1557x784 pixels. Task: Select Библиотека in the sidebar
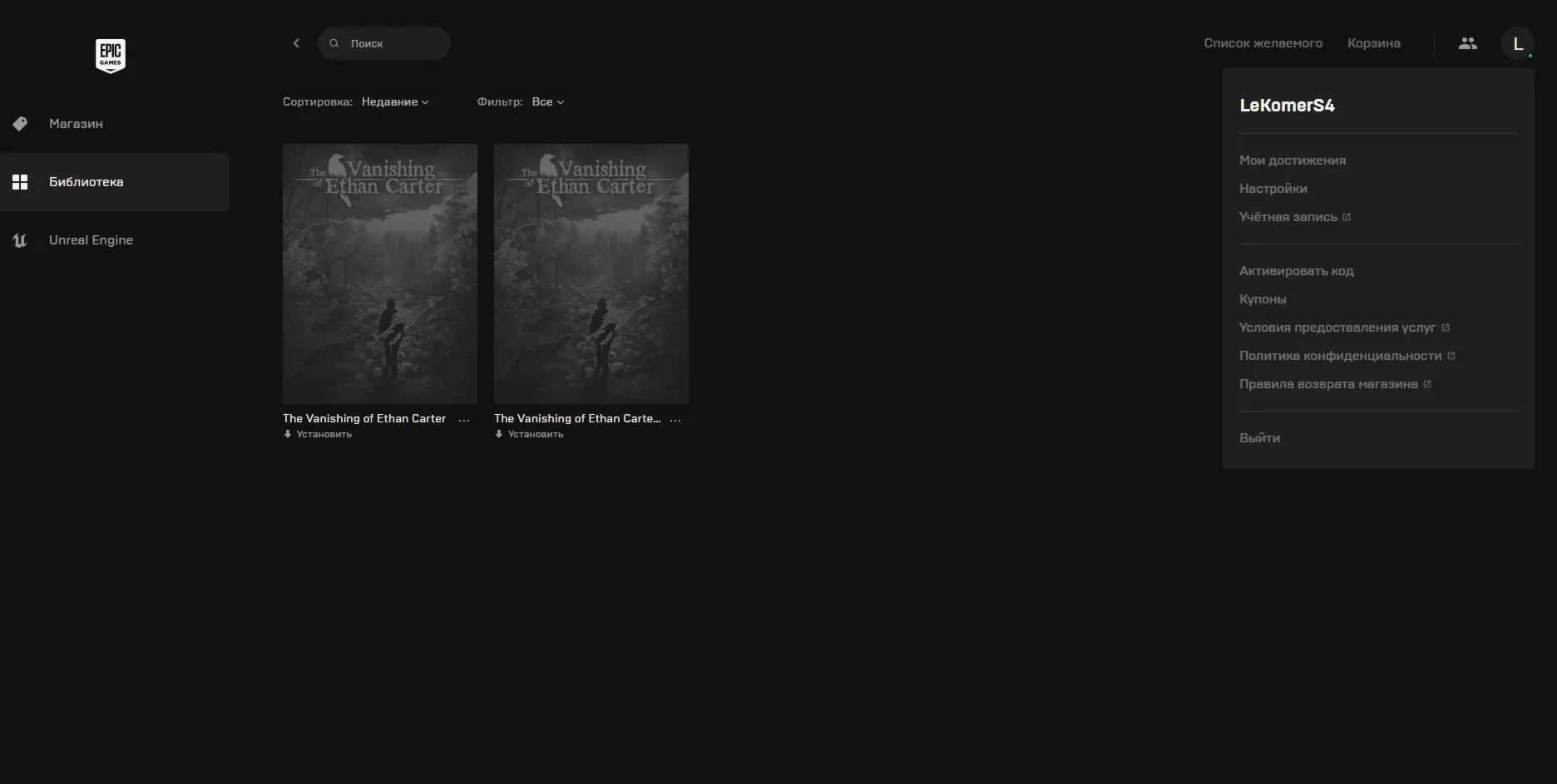click(115, 182)
